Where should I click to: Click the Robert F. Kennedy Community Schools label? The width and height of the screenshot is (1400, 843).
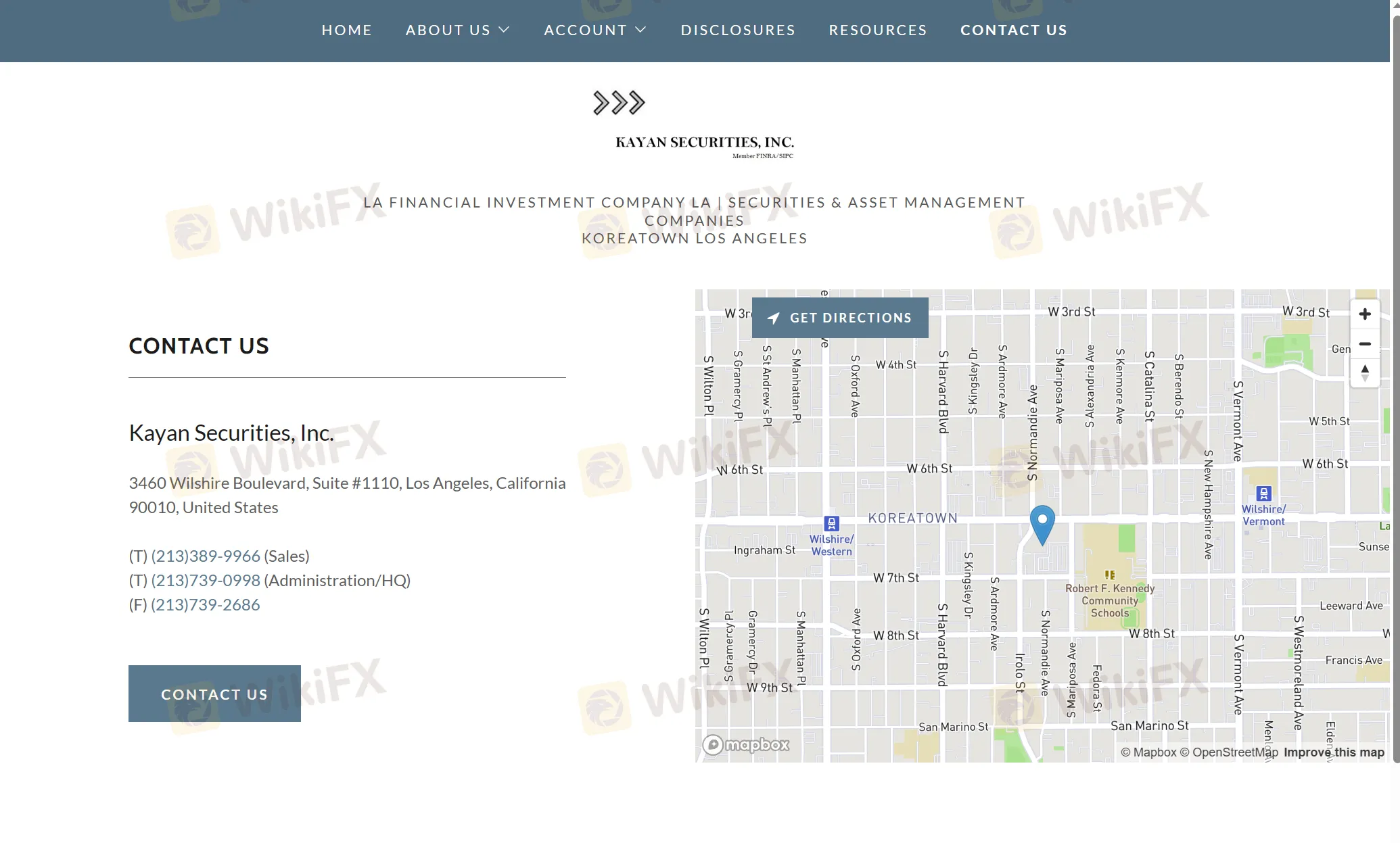point(1110,600)
